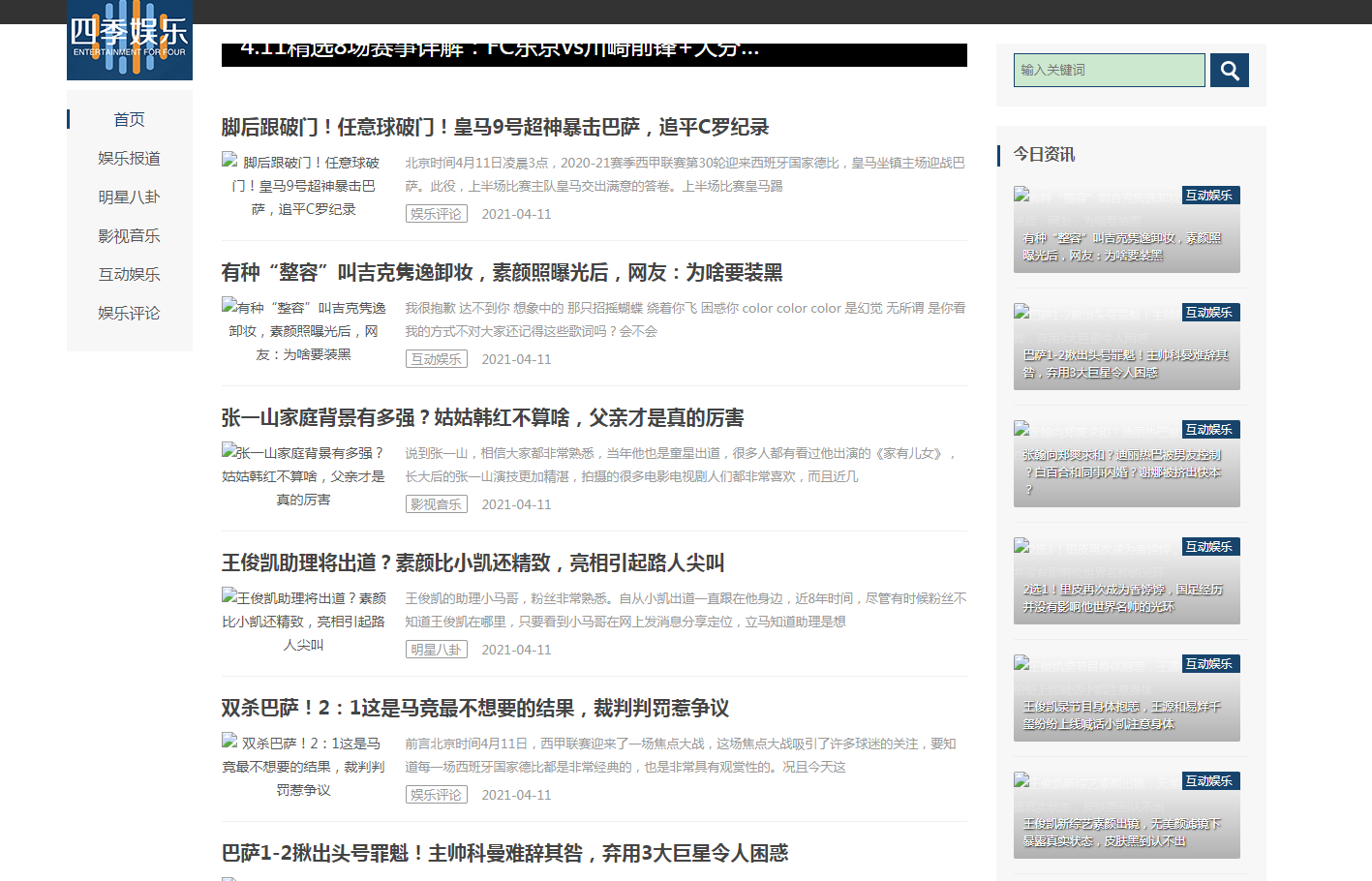
Task: Click date 2021-04-11 under 张一山 article
Action: point(516,504)
